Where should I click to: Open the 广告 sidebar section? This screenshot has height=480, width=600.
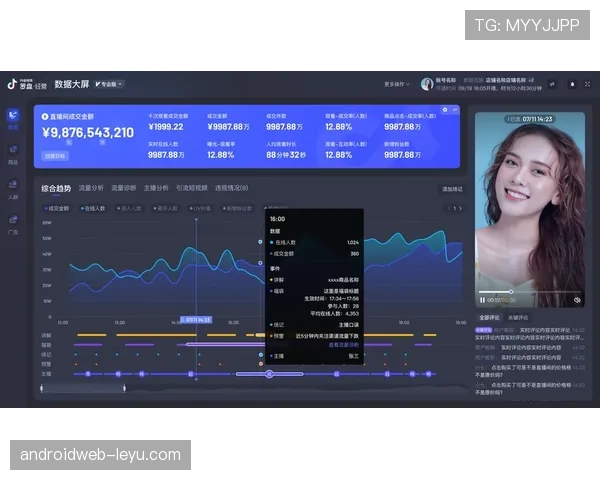(13, 224)
